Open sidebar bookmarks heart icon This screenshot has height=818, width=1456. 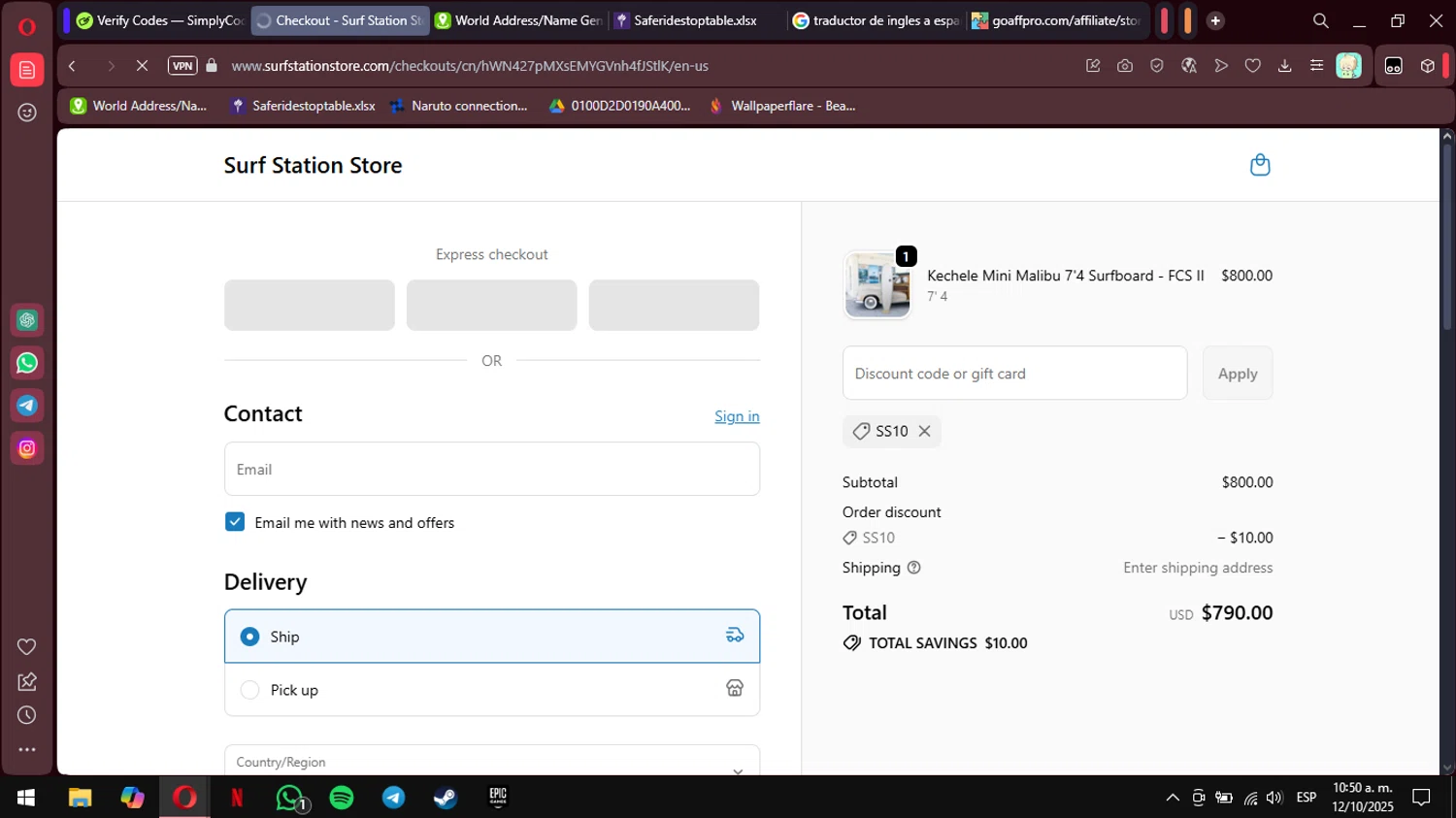(27, 646)
